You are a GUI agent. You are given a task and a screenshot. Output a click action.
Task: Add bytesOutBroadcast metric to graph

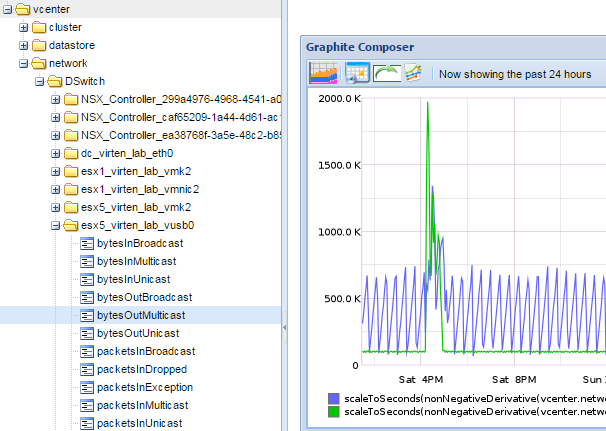[x=145, y=298]
